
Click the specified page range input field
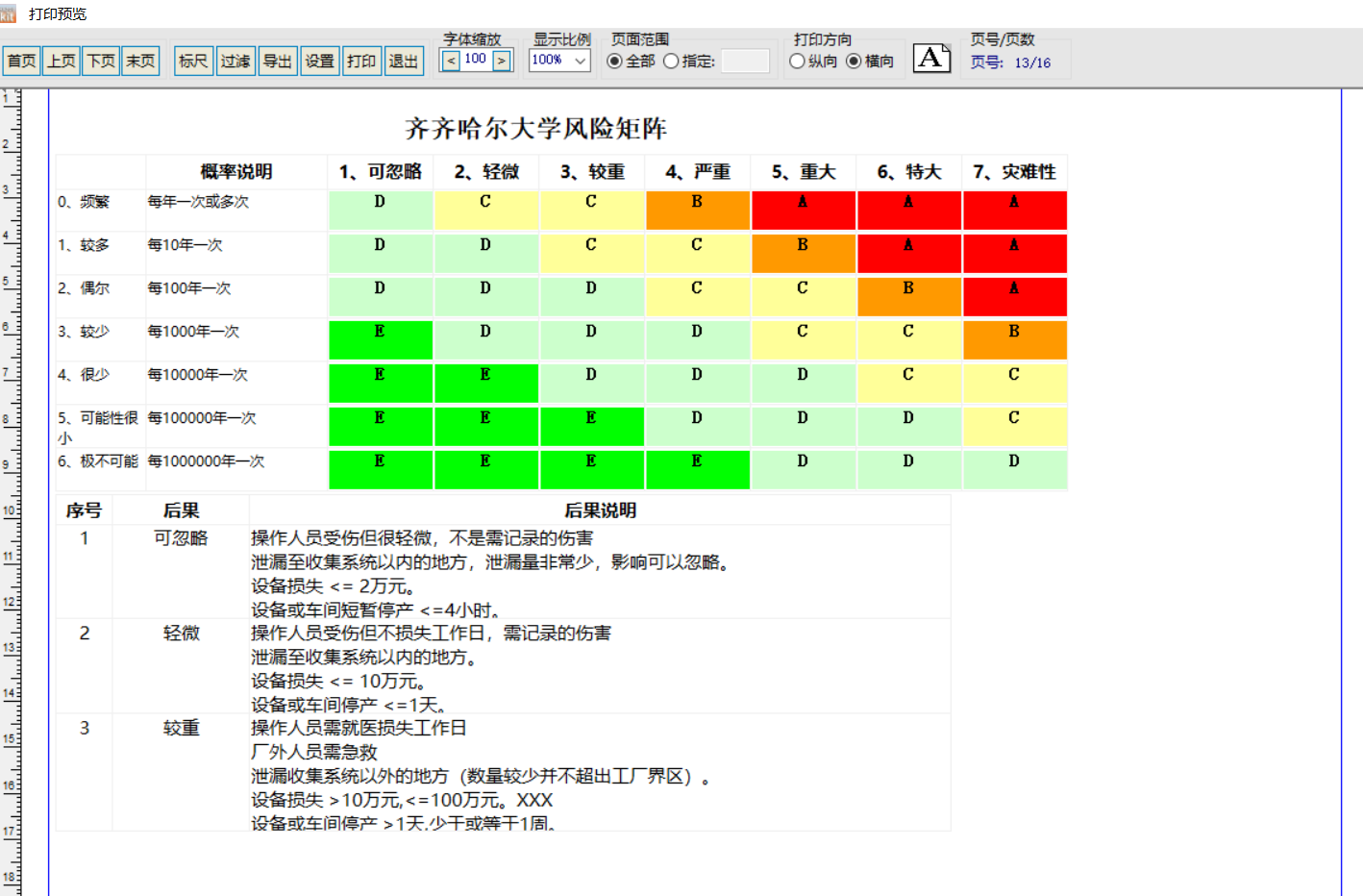[745, 61]
